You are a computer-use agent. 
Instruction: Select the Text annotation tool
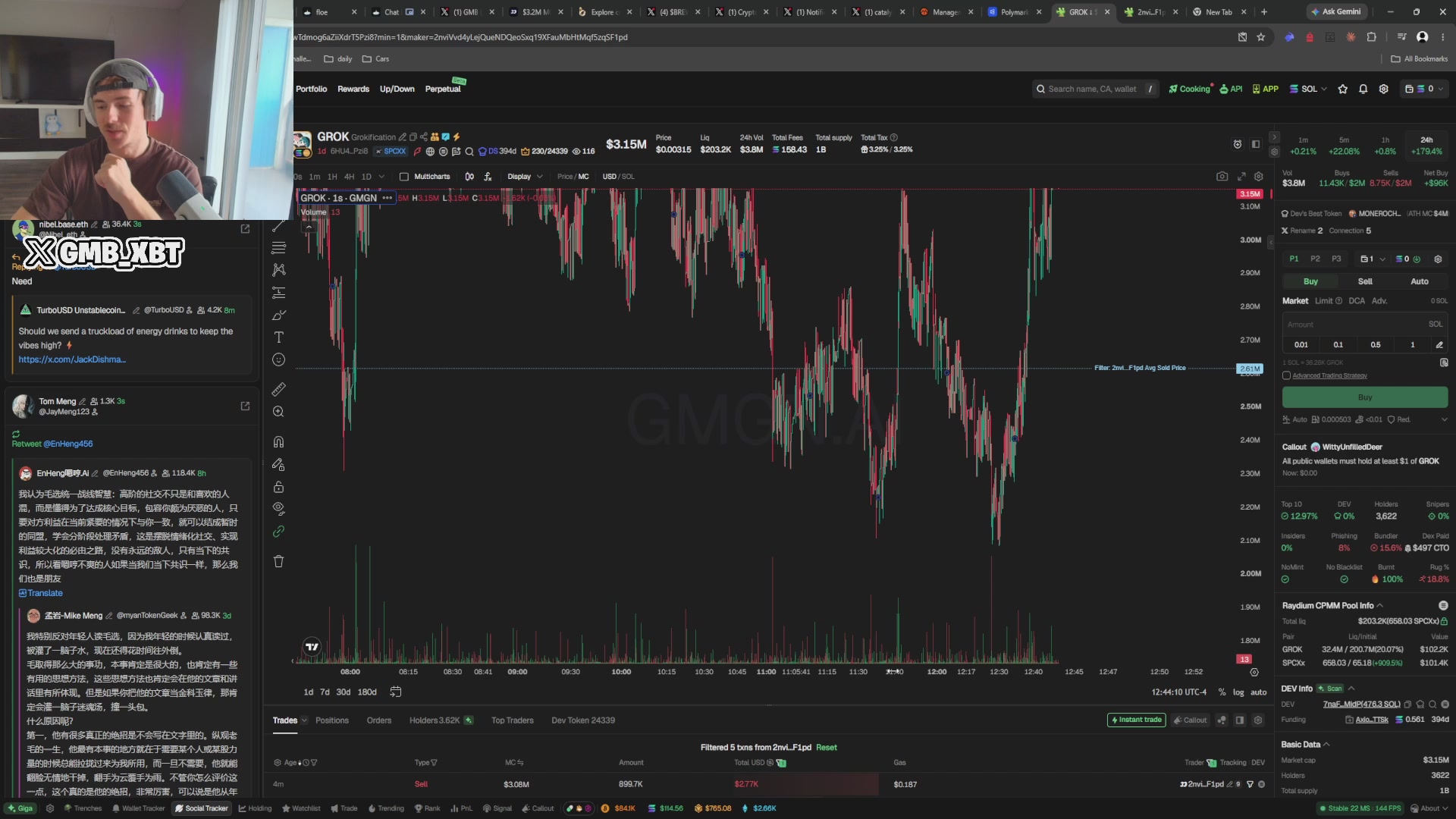[278, 337]
